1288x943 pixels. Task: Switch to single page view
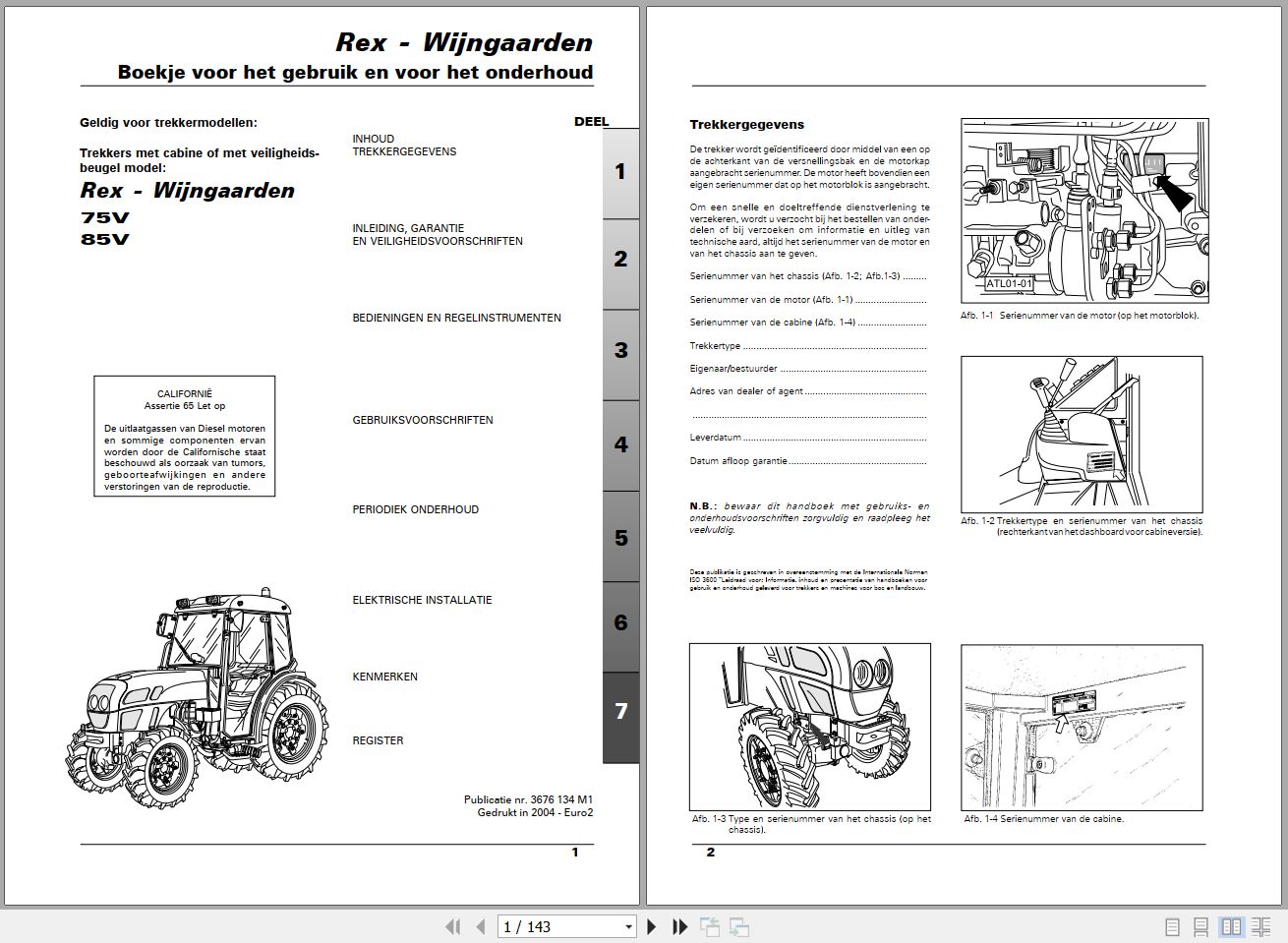tap(1172, 926)
